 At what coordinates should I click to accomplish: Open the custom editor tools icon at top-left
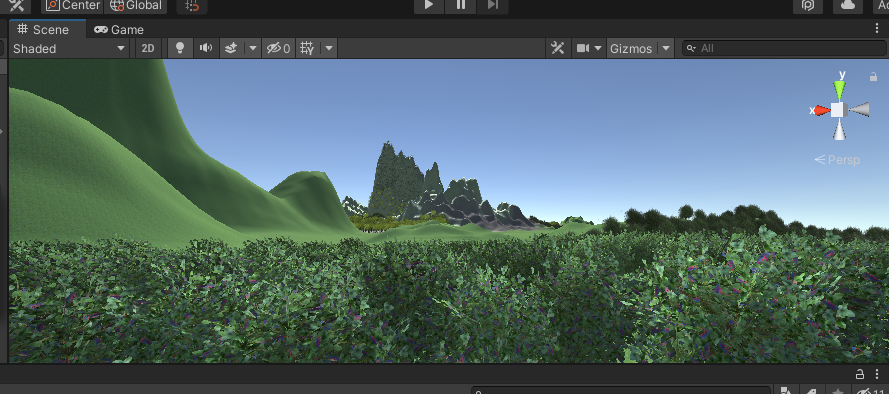16,6
